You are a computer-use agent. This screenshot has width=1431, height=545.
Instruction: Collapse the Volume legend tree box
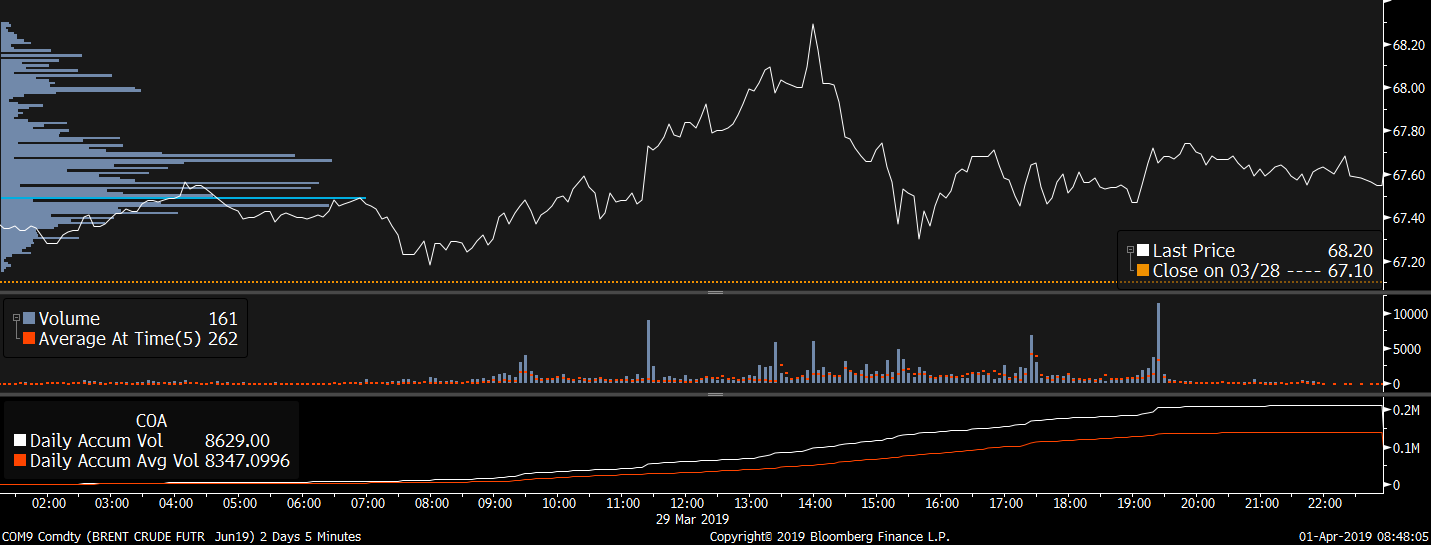[x=16, y=318]
